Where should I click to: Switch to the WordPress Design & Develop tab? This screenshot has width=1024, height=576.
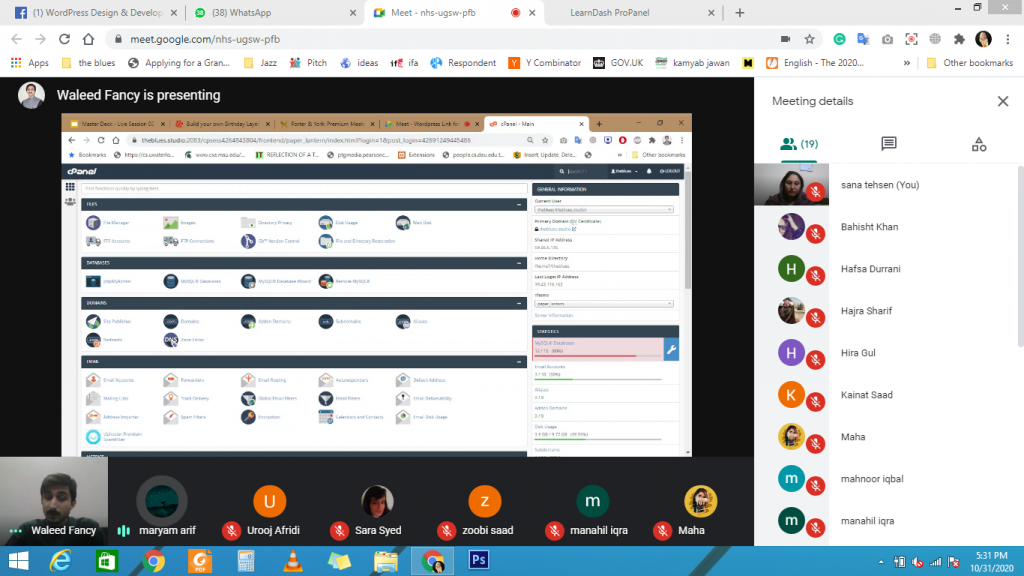97,12
